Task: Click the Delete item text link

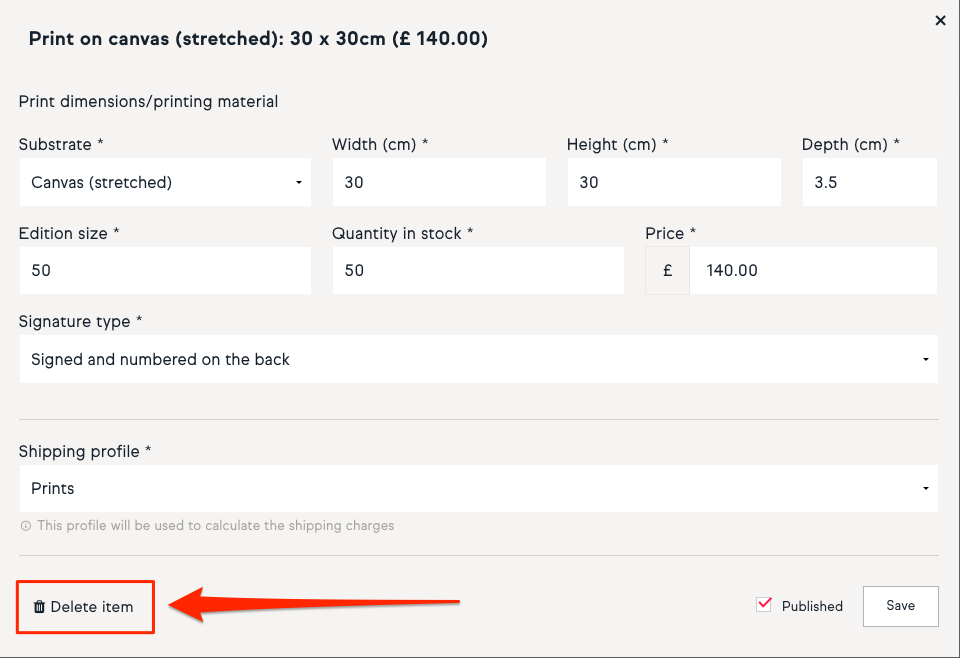Action: pos(92,607)
